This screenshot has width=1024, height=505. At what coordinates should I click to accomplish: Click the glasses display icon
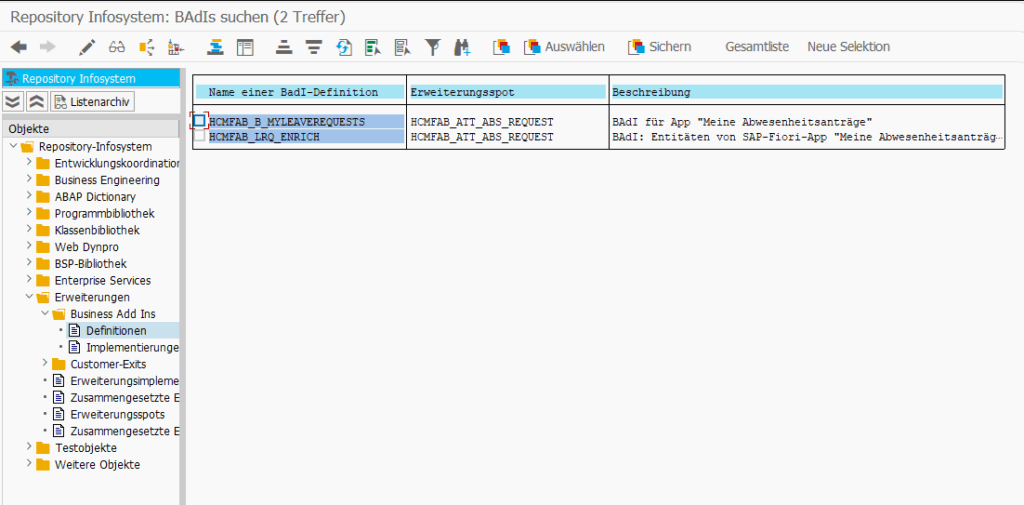coord(117,47)
